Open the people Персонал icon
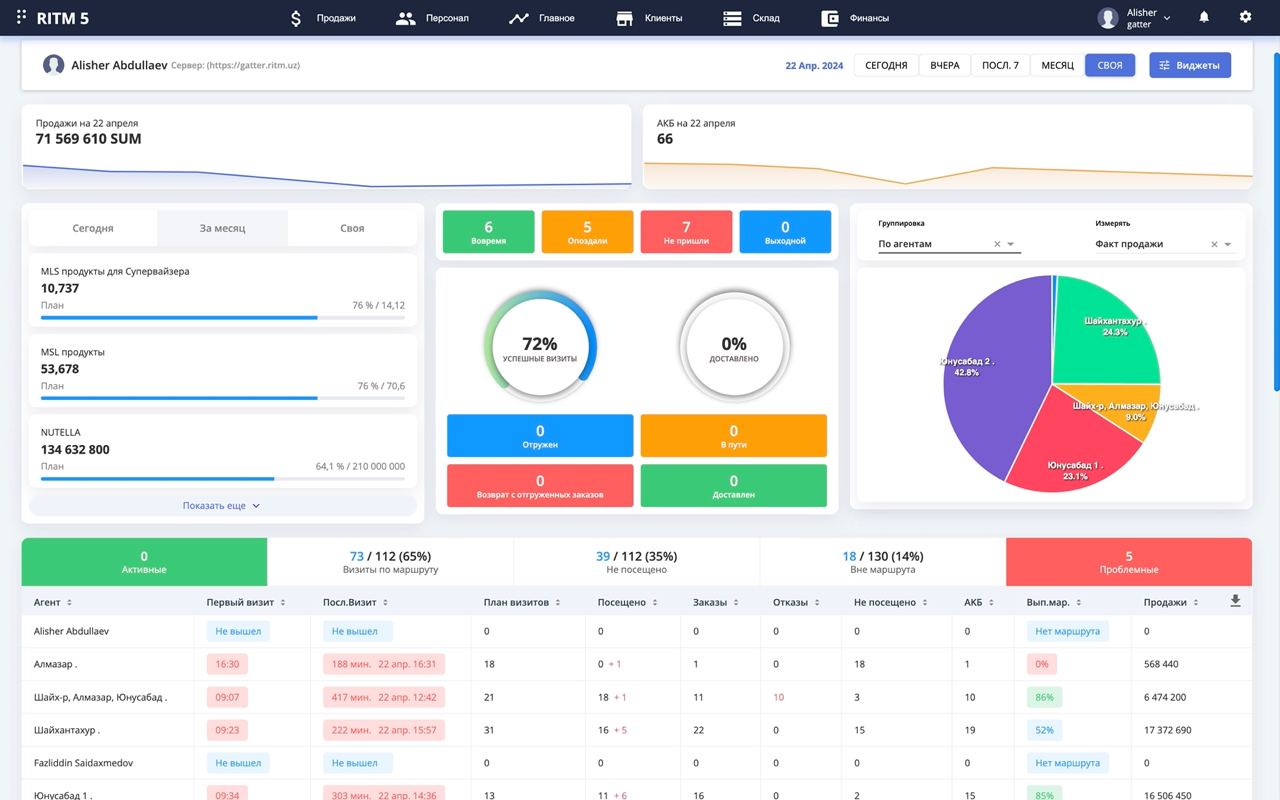Image resolution: width=1280 pixels, height=800 pixels. [x=405, y=18]
